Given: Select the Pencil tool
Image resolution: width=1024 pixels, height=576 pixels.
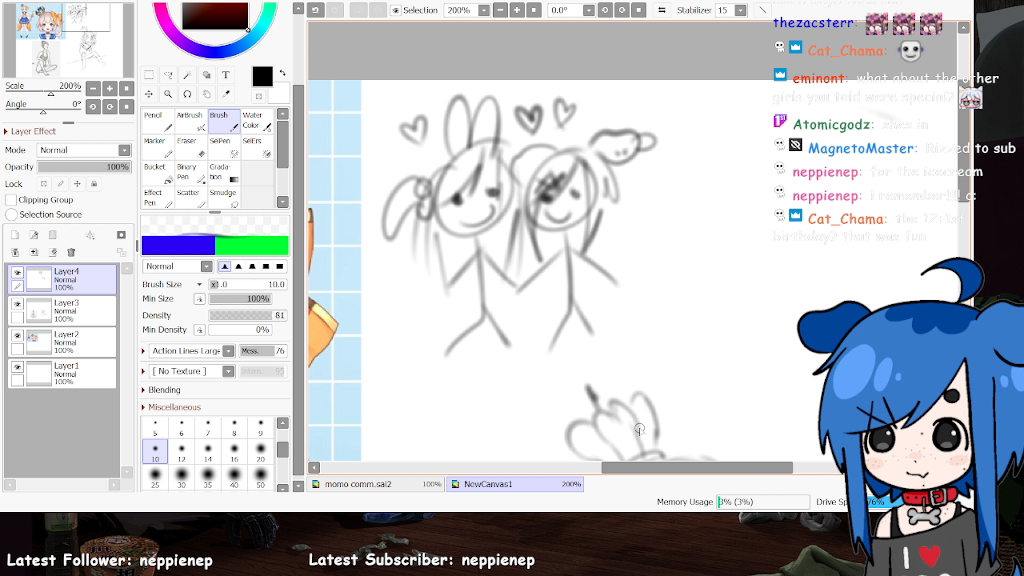Looking at the screenshot, I should pyautogui.click(x=156, y=120).
